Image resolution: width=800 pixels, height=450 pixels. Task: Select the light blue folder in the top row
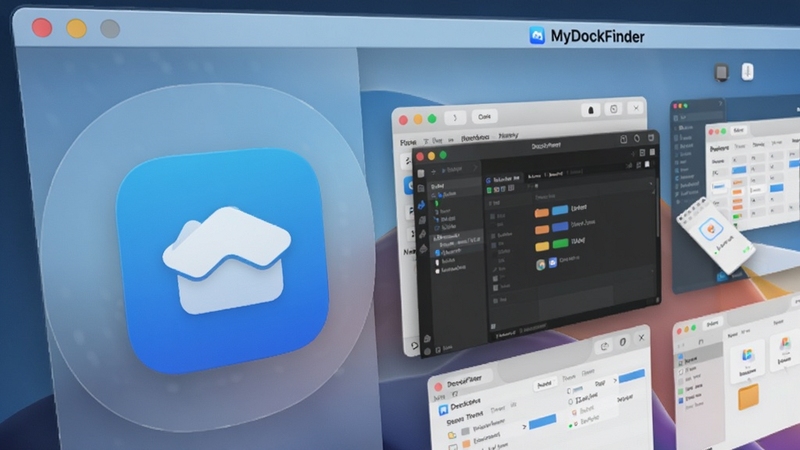[560, 210]
